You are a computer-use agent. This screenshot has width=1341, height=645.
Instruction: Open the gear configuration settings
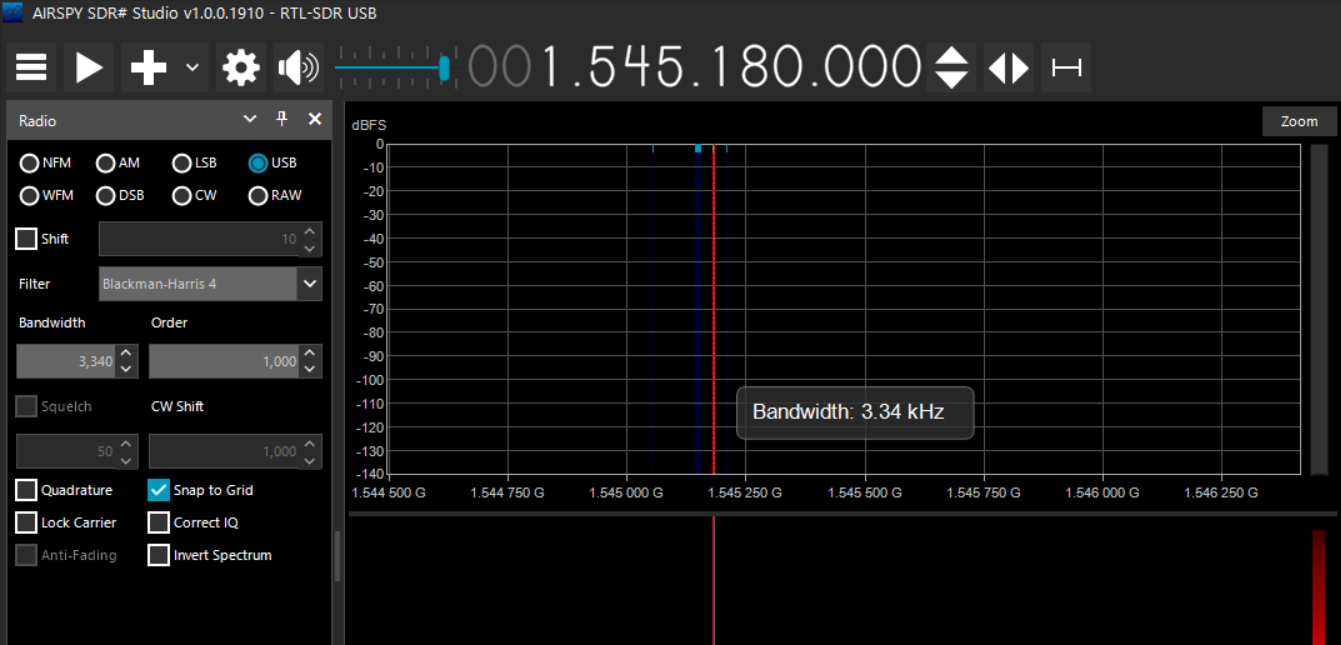point(241,68)
